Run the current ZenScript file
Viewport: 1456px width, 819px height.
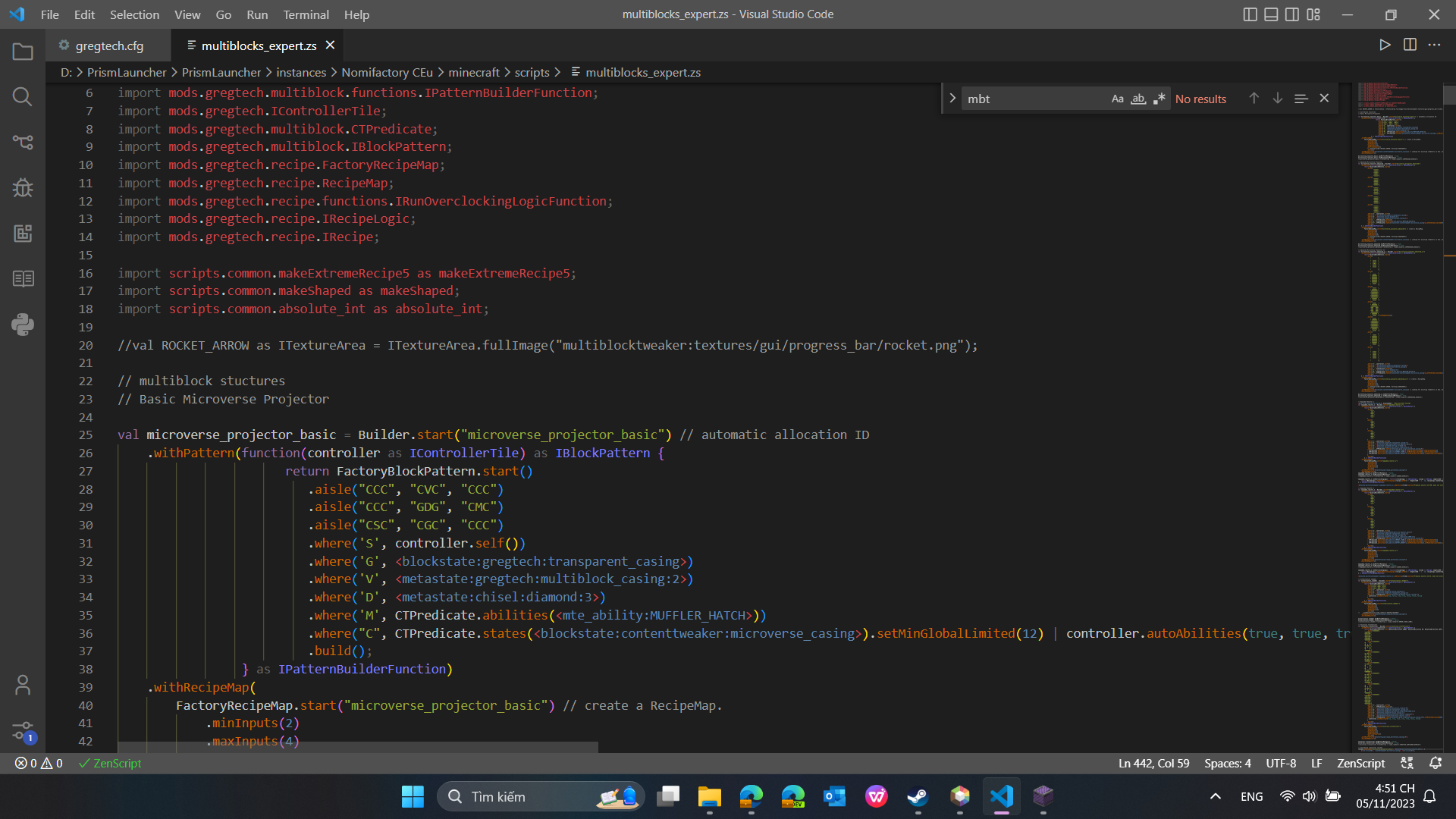click(1385, 45)
